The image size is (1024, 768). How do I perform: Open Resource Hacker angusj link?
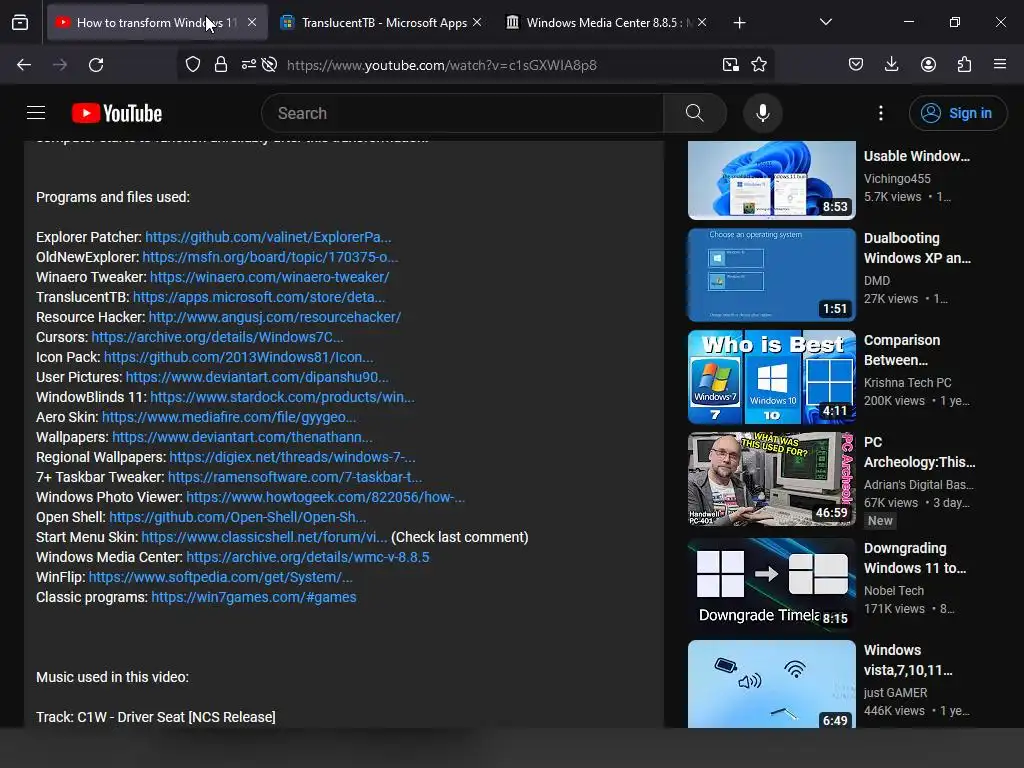pos(274,317)
